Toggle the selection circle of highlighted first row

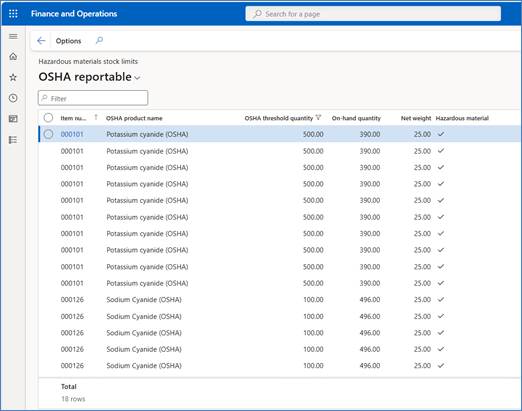coord(48,134)
